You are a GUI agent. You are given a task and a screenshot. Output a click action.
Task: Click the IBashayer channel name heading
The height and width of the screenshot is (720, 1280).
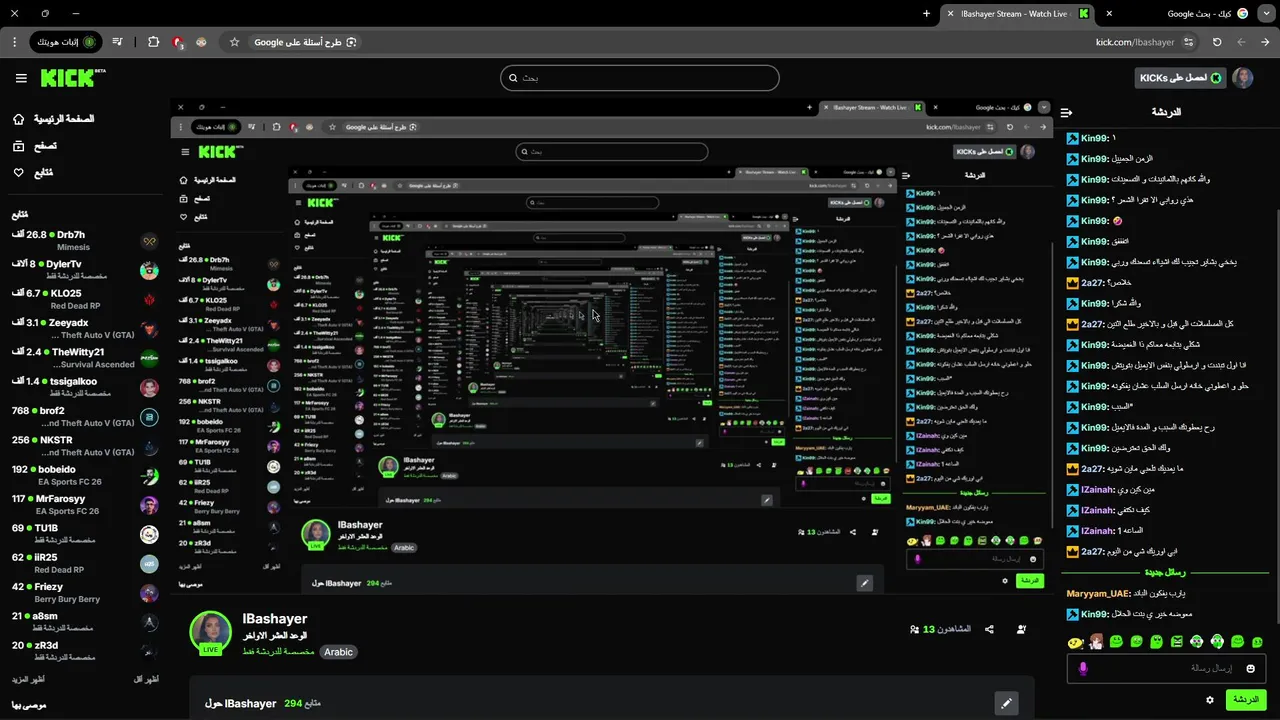pos(275,619)
